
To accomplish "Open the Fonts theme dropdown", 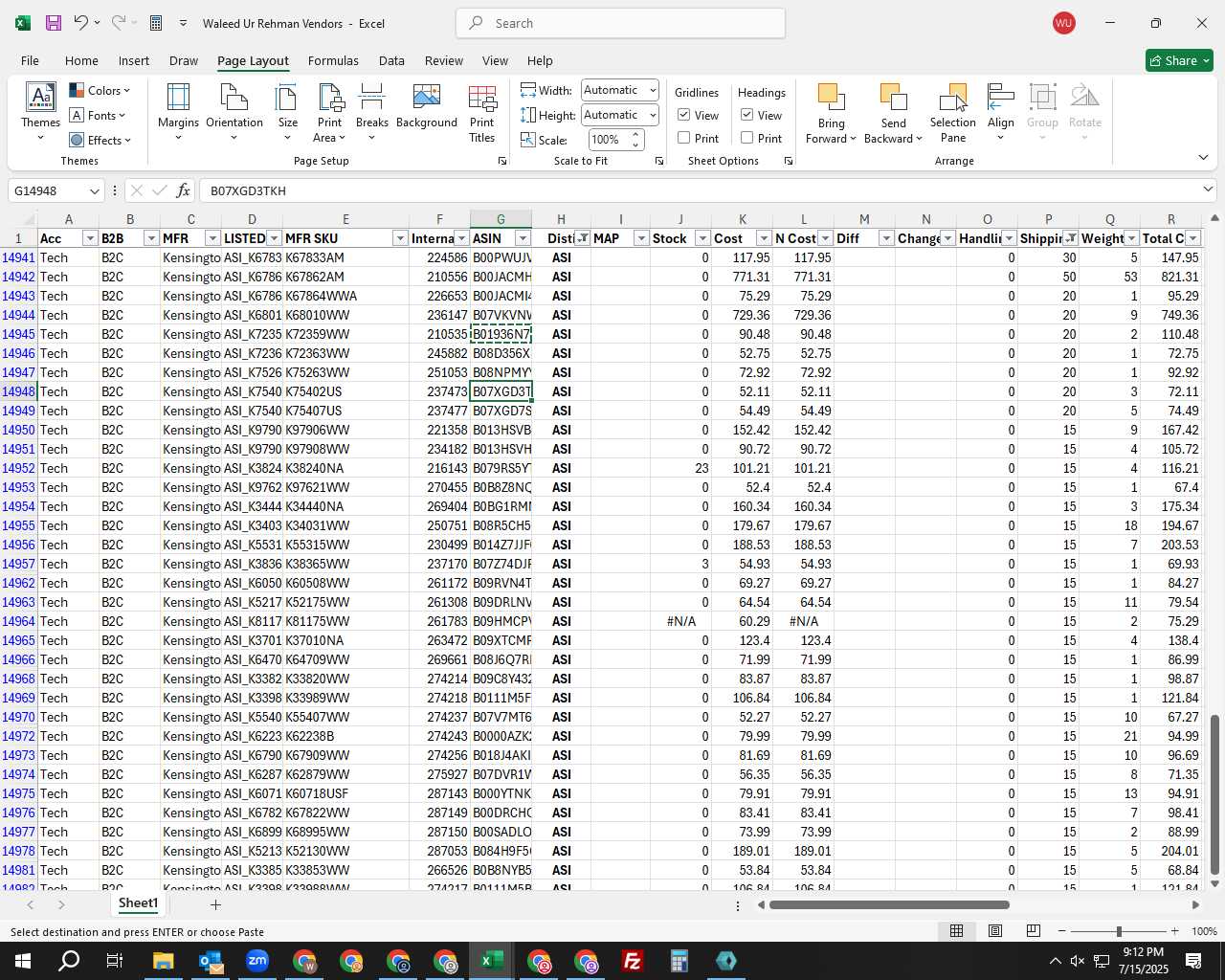I will [x=98, y=116].
